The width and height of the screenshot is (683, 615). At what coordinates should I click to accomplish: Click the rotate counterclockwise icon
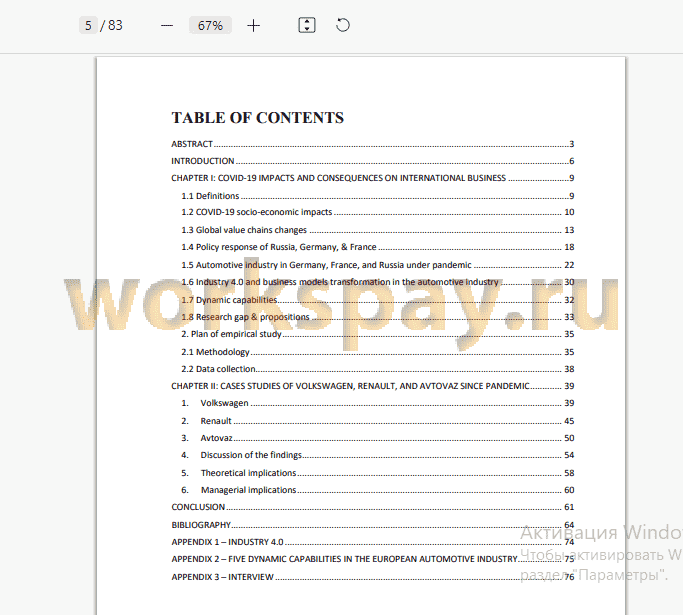click(343, 25)
